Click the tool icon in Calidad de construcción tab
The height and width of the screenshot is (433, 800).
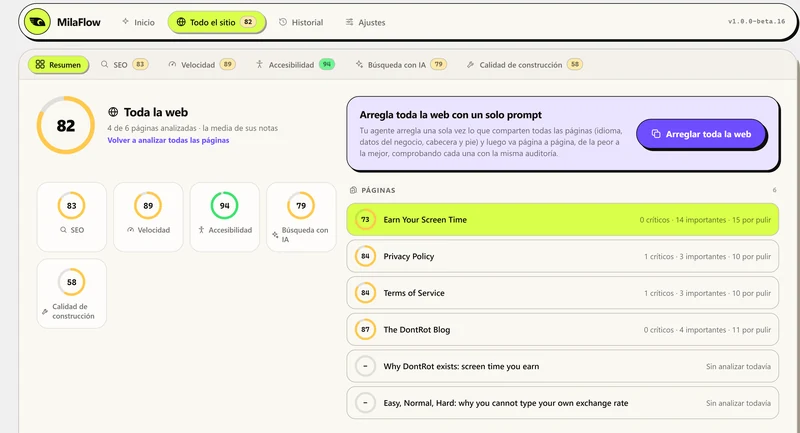coord(470,64)
